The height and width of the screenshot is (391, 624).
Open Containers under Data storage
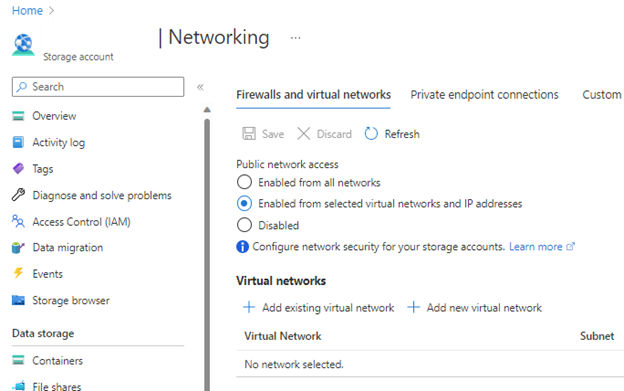[57, 360]
